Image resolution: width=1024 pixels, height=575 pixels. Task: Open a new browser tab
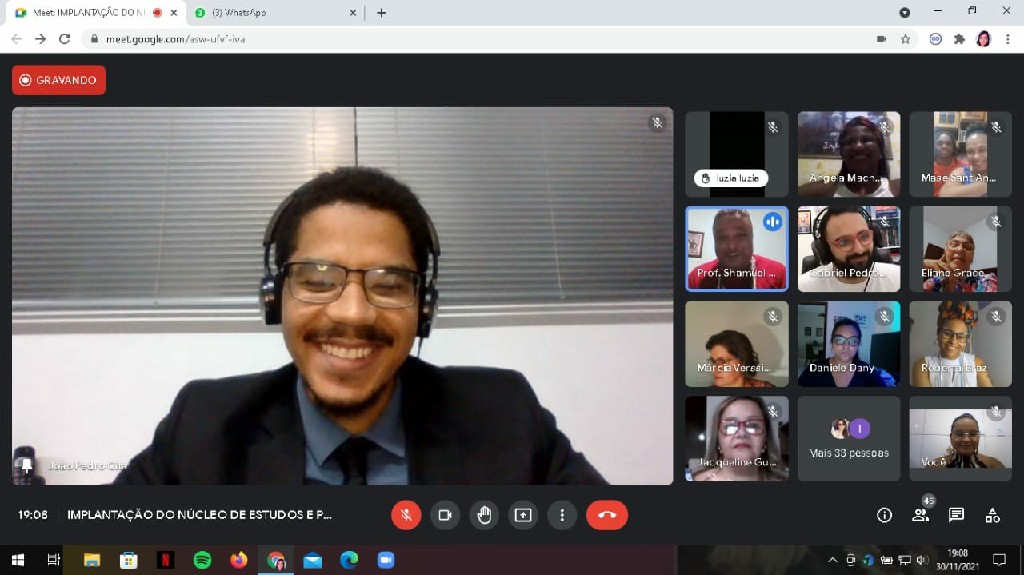(381, 13)
